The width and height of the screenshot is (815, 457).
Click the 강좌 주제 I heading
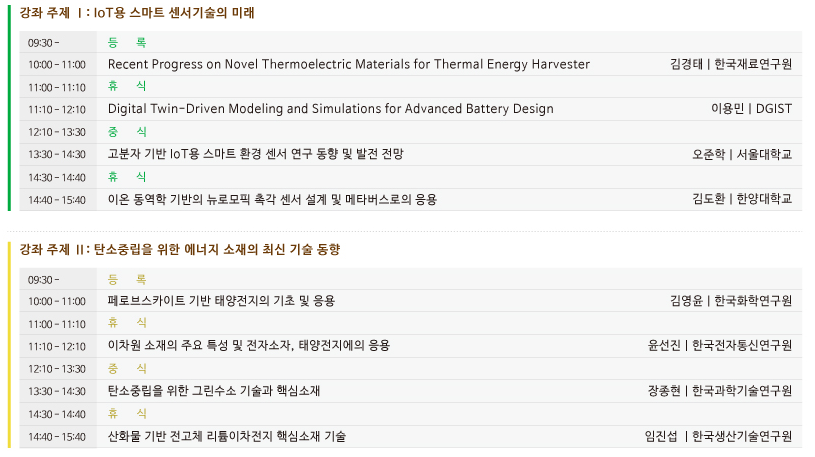point(137,13)
